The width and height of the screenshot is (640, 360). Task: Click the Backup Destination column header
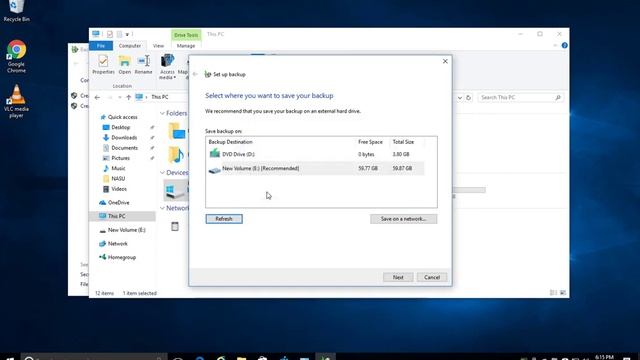(x=231, y=142)
